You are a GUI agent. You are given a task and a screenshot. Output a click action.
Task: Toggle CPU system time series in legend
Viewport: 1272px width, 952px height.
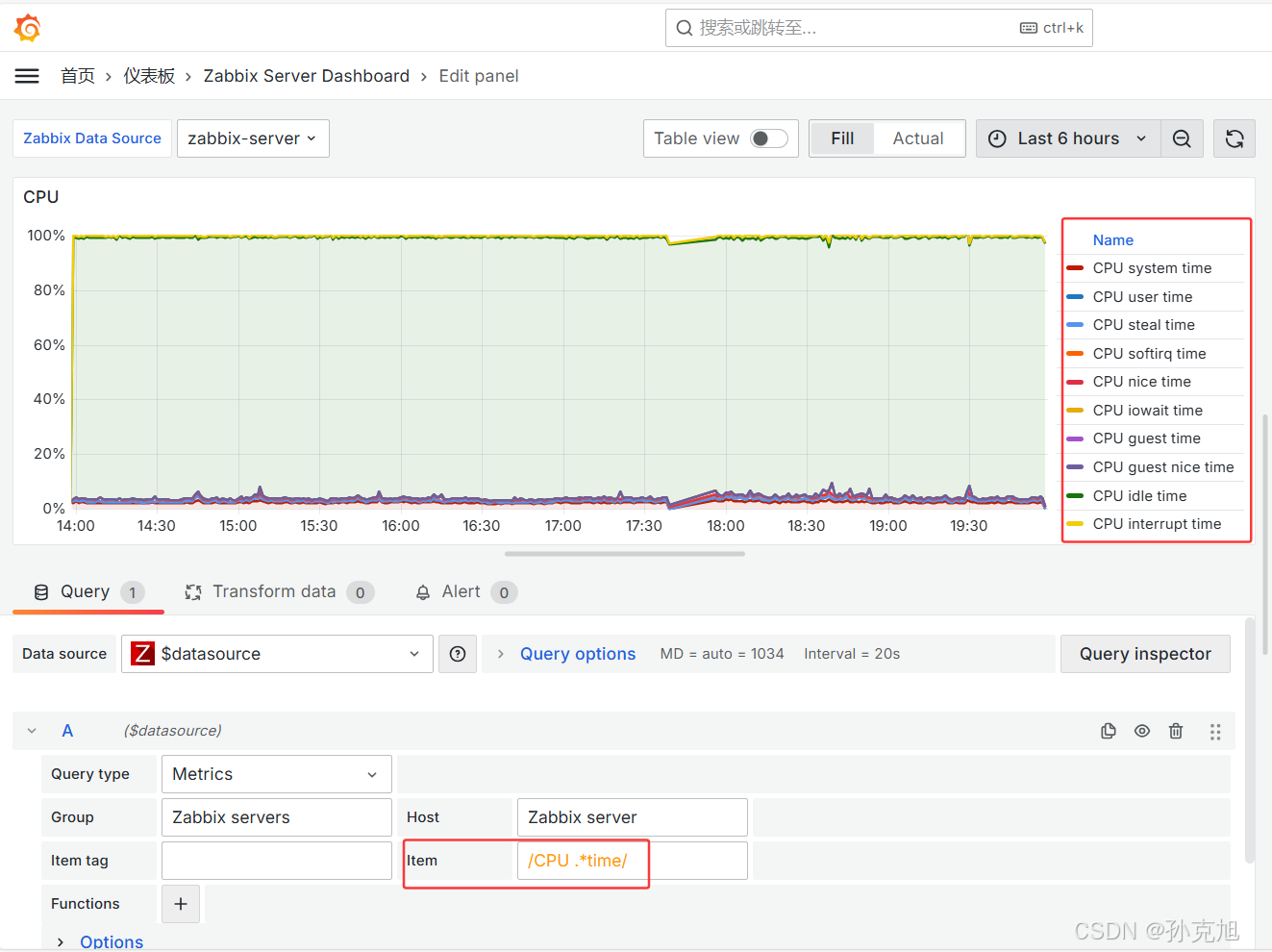tap(1152, 268)
